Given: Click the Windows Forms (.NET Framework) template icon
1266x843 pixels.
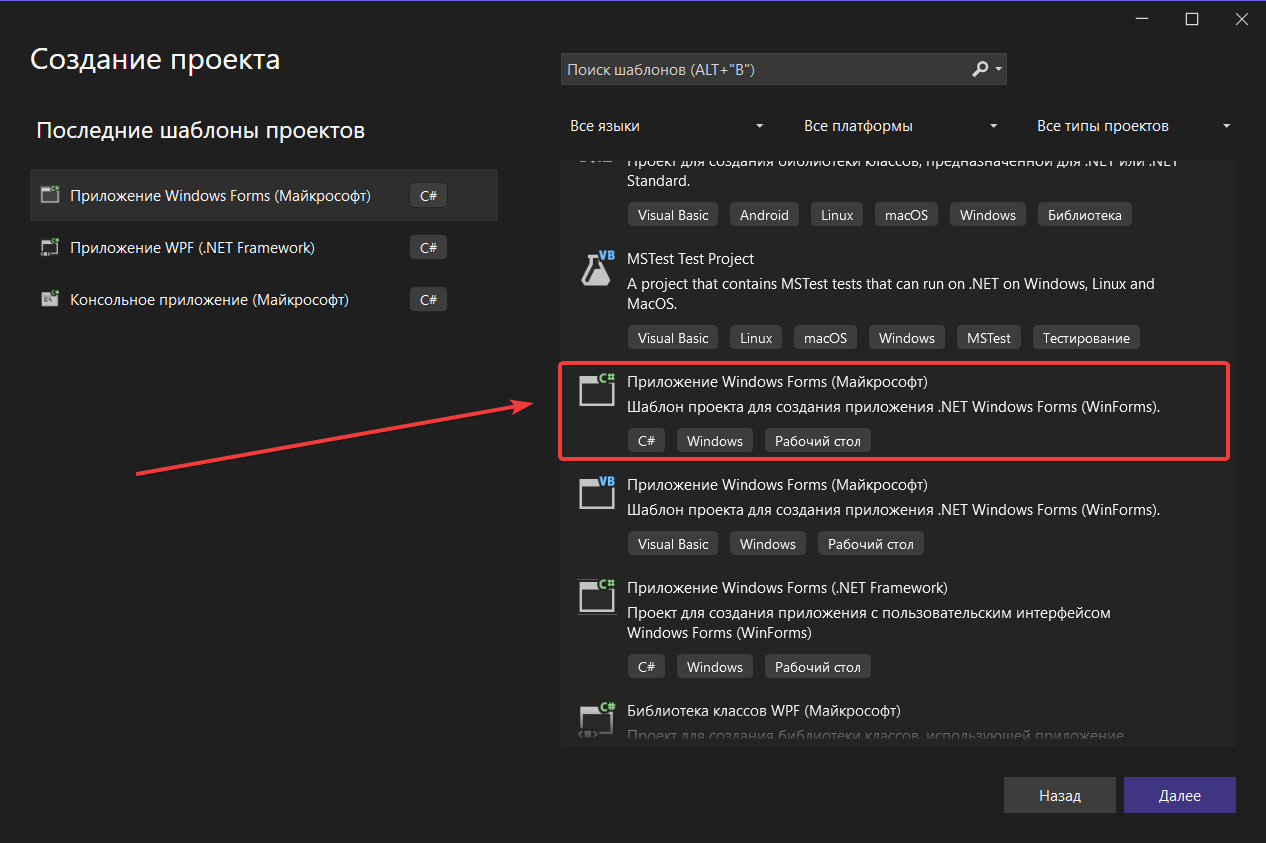Looking at the screenshot, I should click(x=597, y=596).
